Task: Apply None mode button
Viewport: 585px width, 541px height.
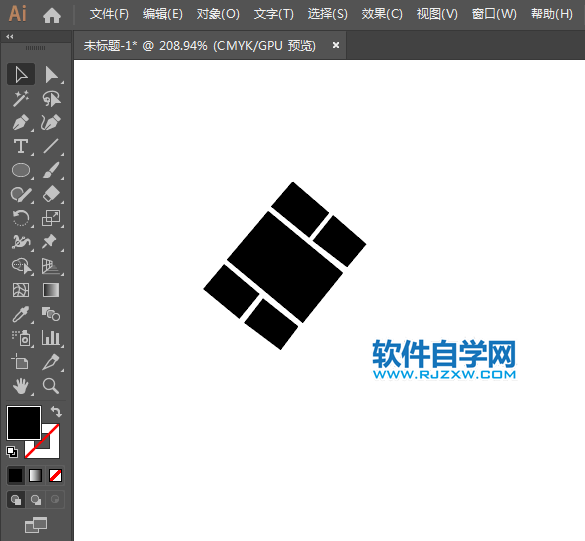Action: tap(55, 475)
